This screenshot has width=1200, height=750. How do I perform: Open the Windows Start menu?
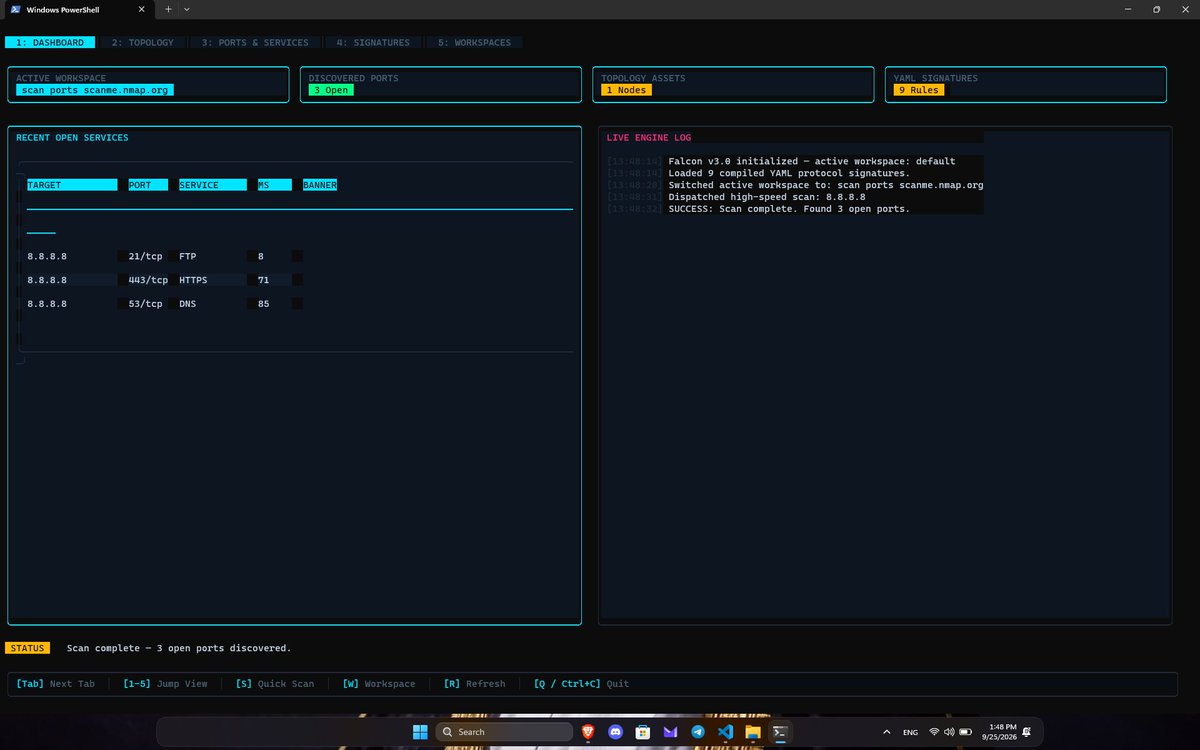420,732
